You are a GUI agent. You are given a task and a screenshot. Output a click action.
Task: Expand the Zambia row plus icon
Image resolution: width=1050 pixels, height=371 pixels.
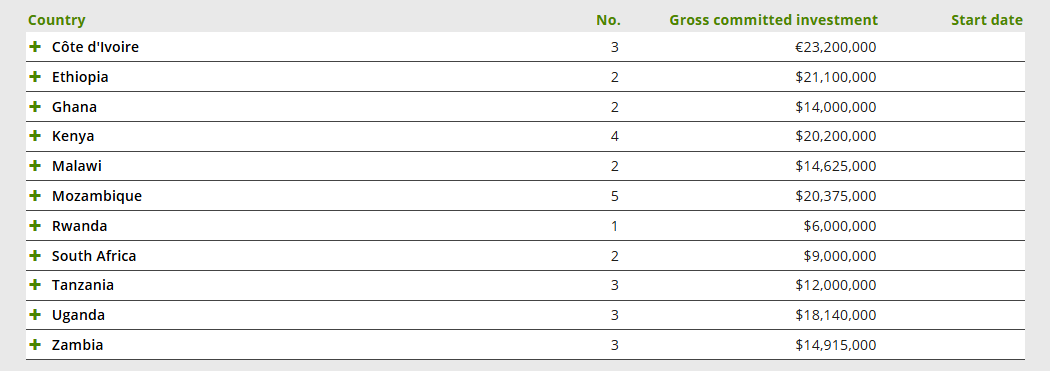(x=35, y=345)
